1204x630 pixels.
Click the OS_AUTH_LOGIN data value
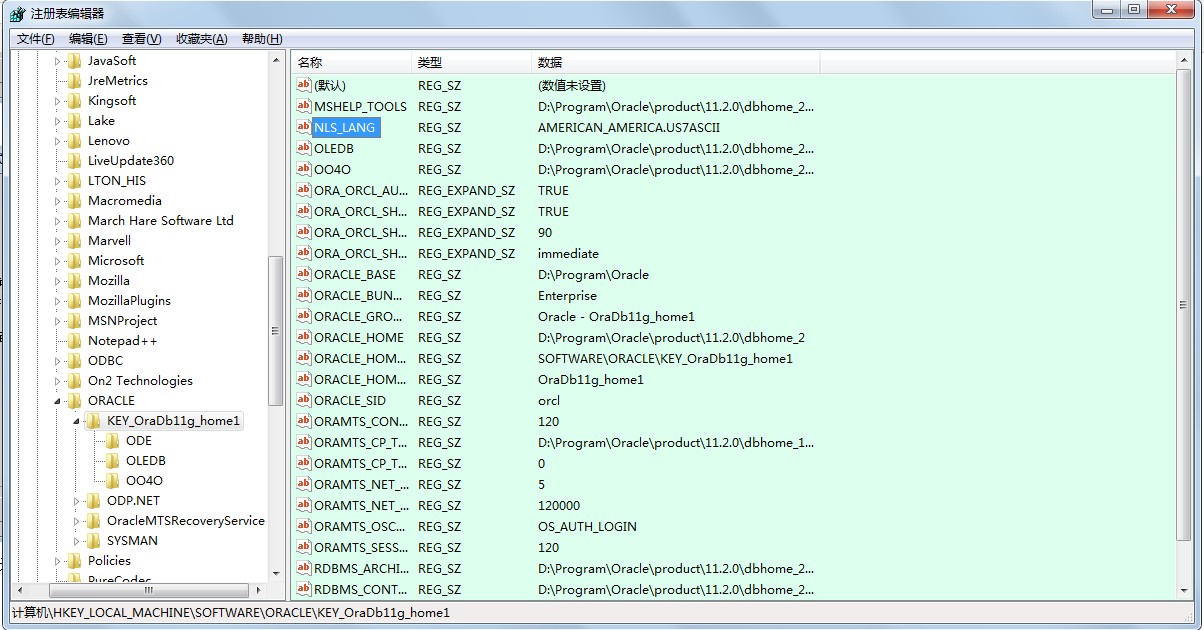587,526
